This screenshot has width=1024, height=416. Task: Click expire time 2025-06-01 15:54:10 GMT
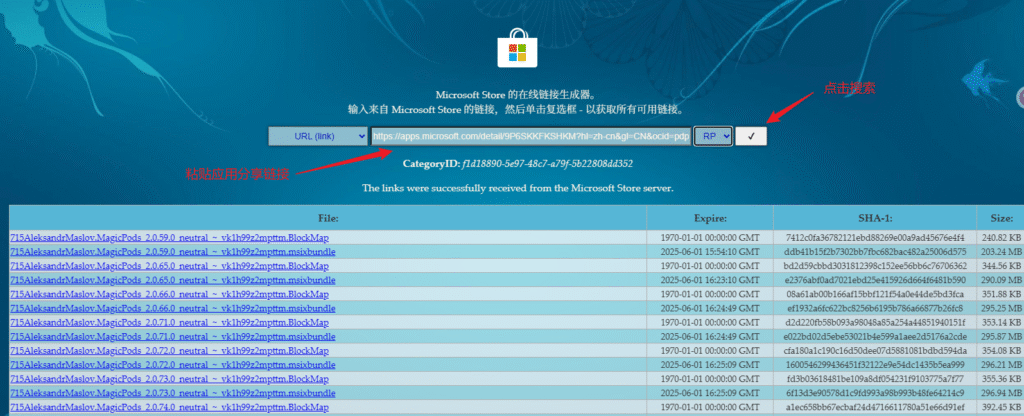tap(711, 251)
